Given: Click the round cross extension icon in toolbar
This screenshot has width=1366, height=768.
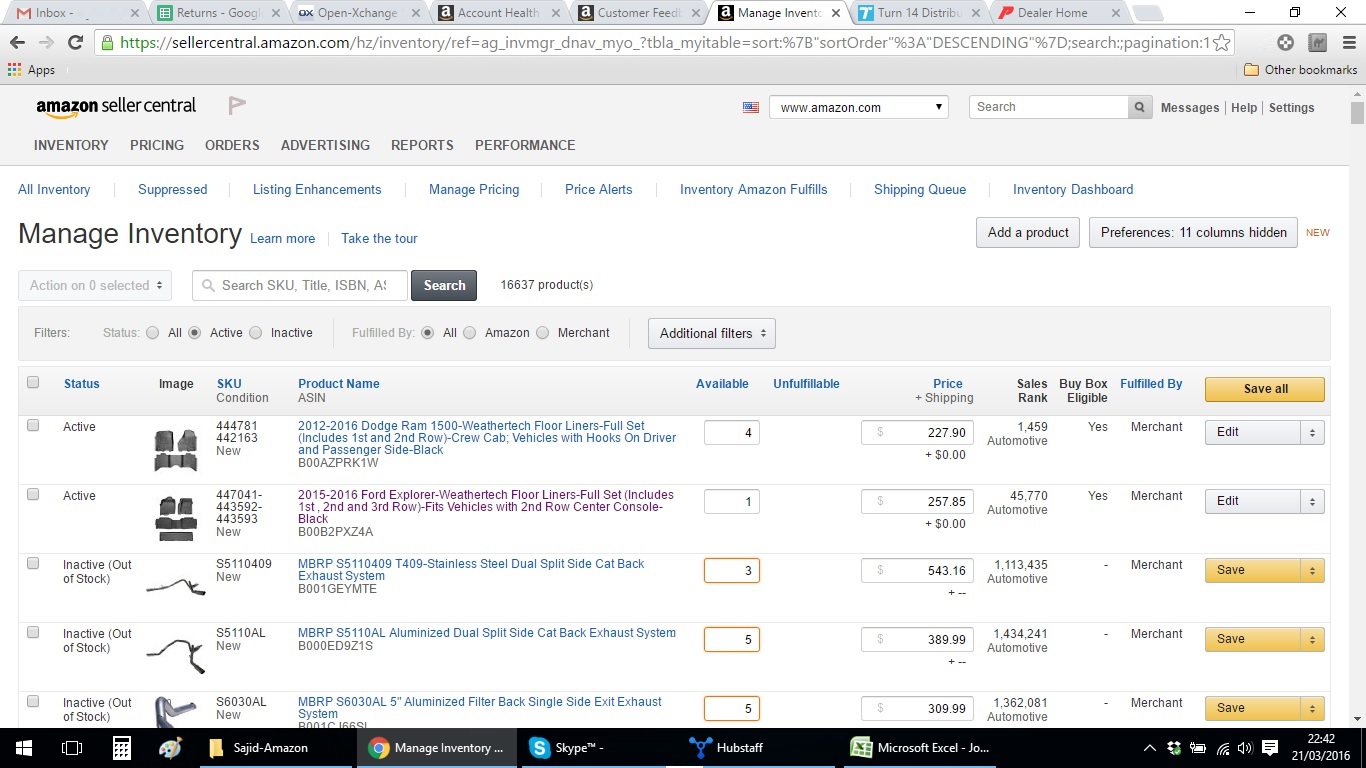Looking at the screenshot, I should [x=1286, y=43].
